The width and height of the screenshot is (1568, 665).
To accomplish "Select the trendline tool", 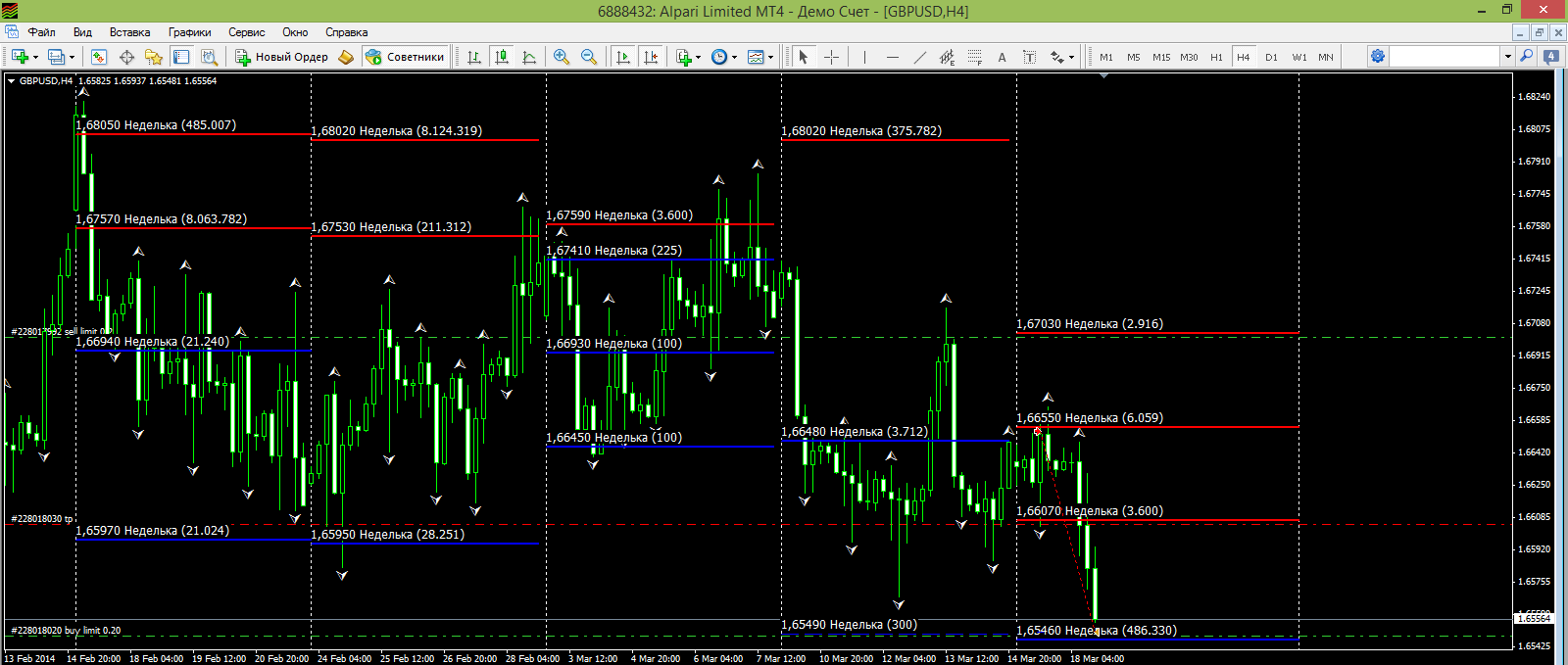I will (919, 57).
